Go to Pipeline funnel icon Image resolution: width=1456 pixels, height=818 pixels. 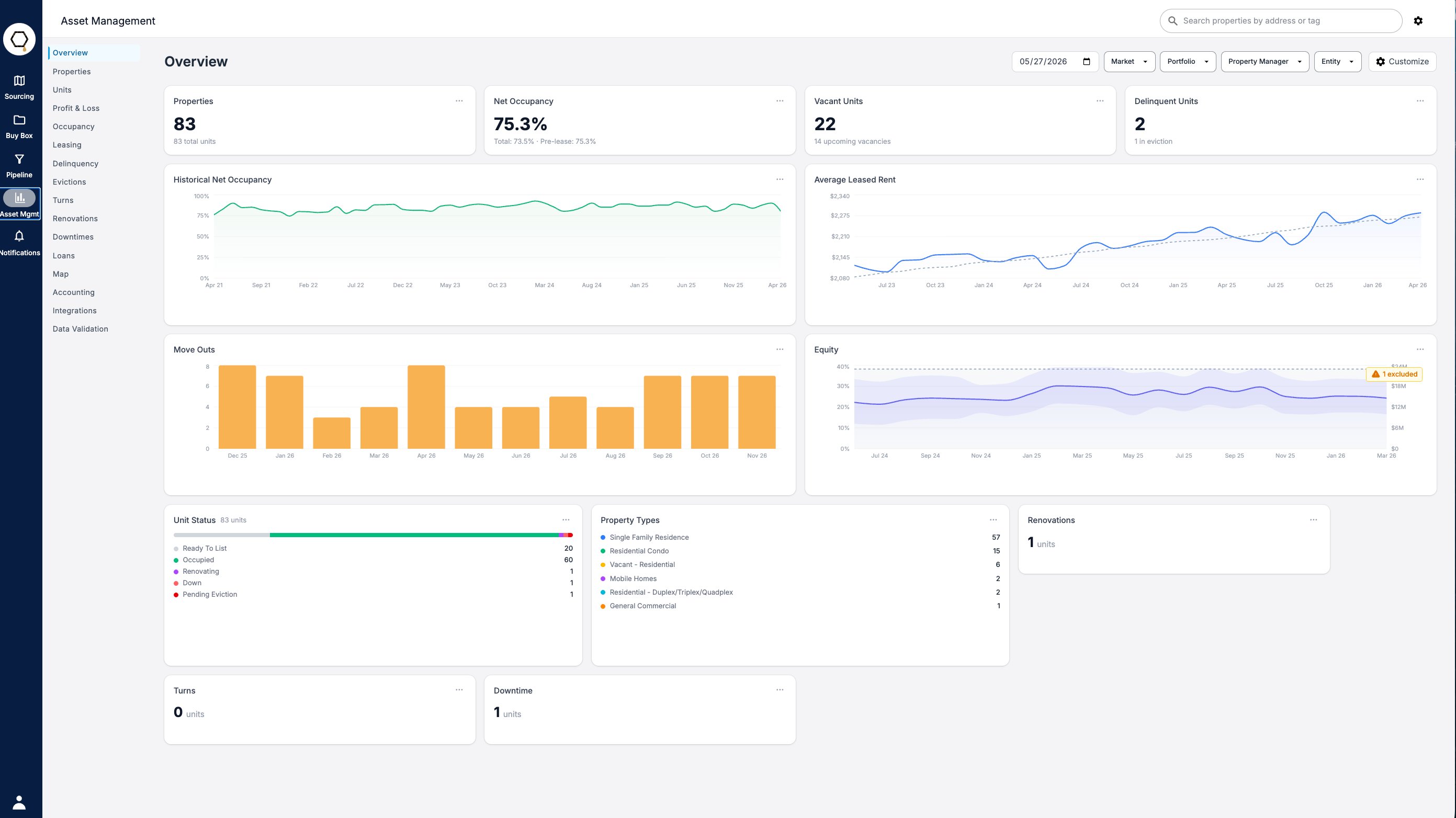[19, 160]
